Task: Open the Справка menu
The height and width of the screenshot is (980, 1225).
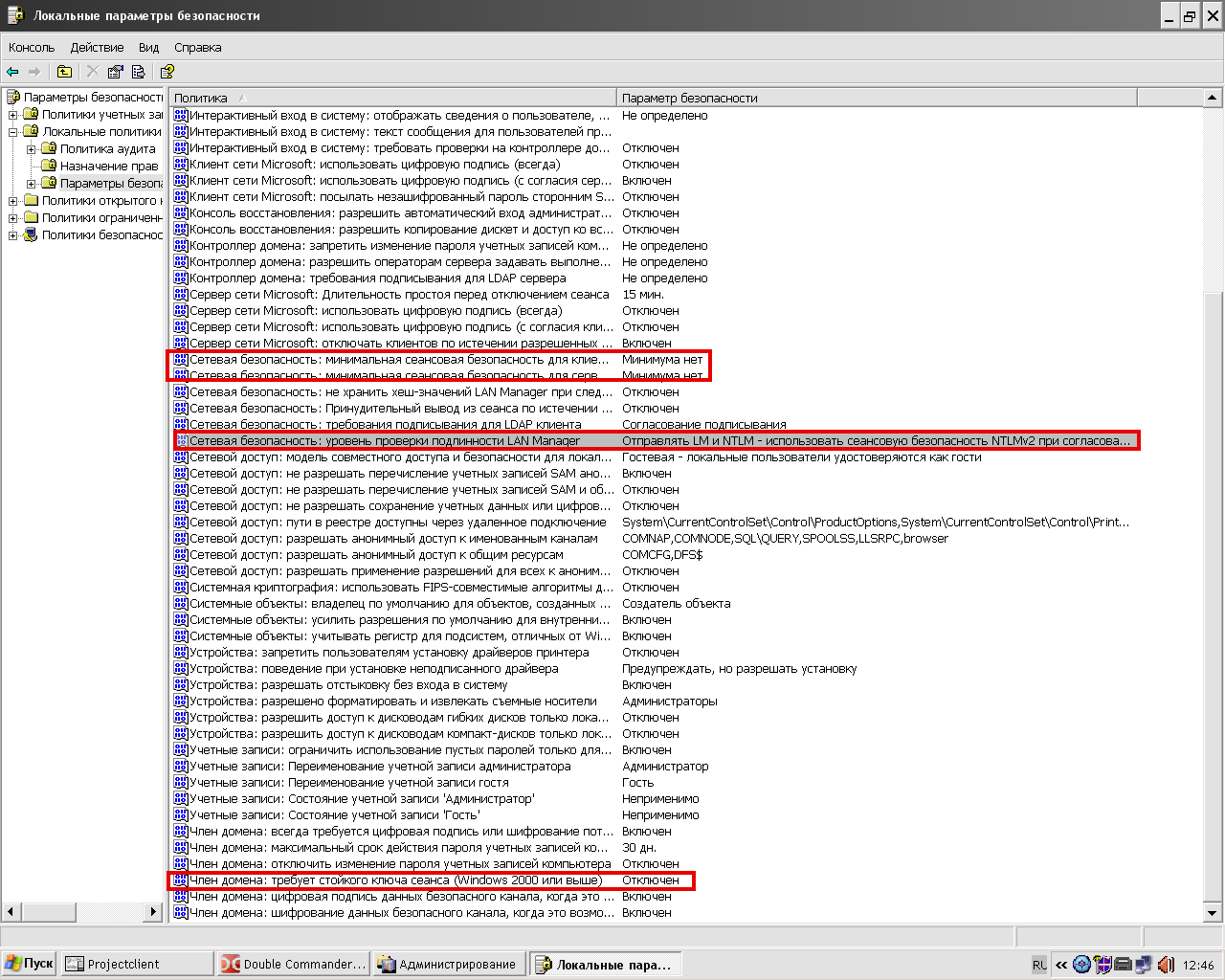Action: [197, 47]
